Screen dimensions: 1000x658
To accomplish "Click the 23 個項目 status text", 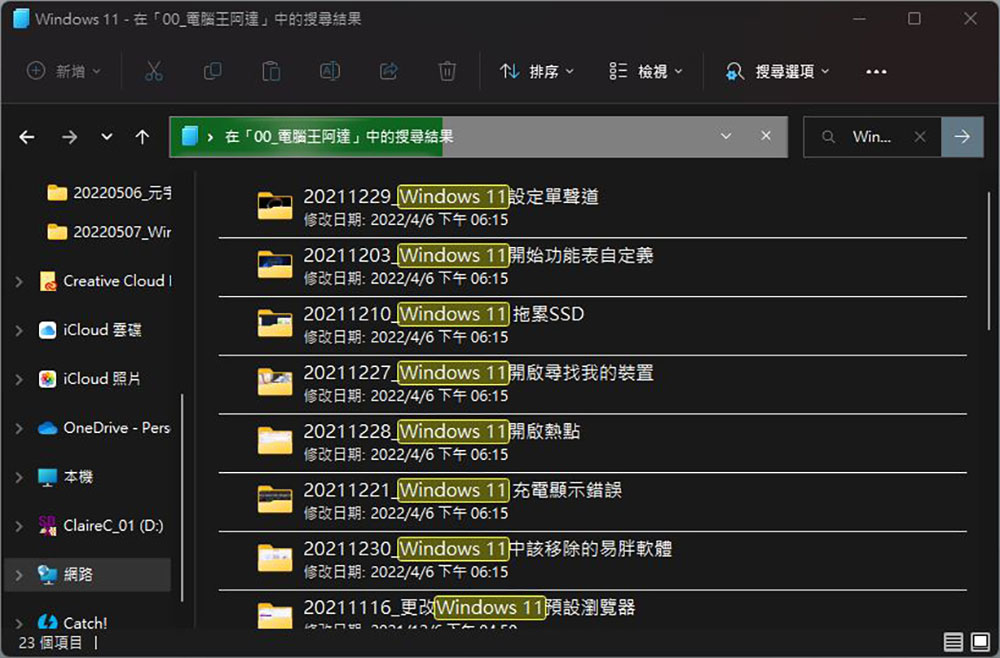I will tap(50, 642).
